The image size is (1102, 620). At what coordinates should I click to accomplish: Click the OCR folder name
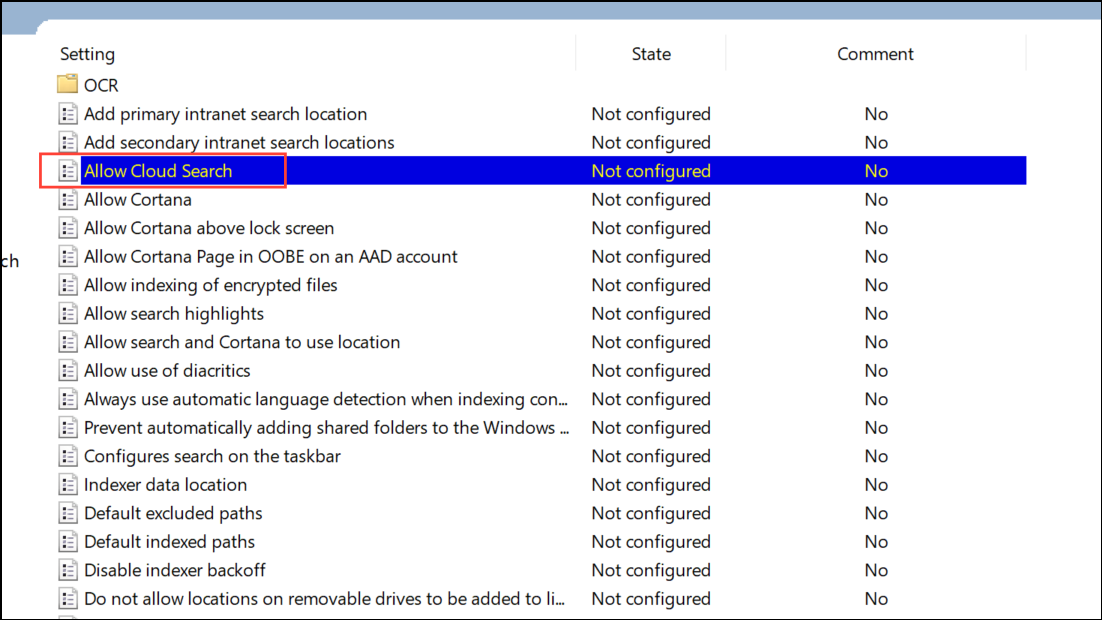101,85
